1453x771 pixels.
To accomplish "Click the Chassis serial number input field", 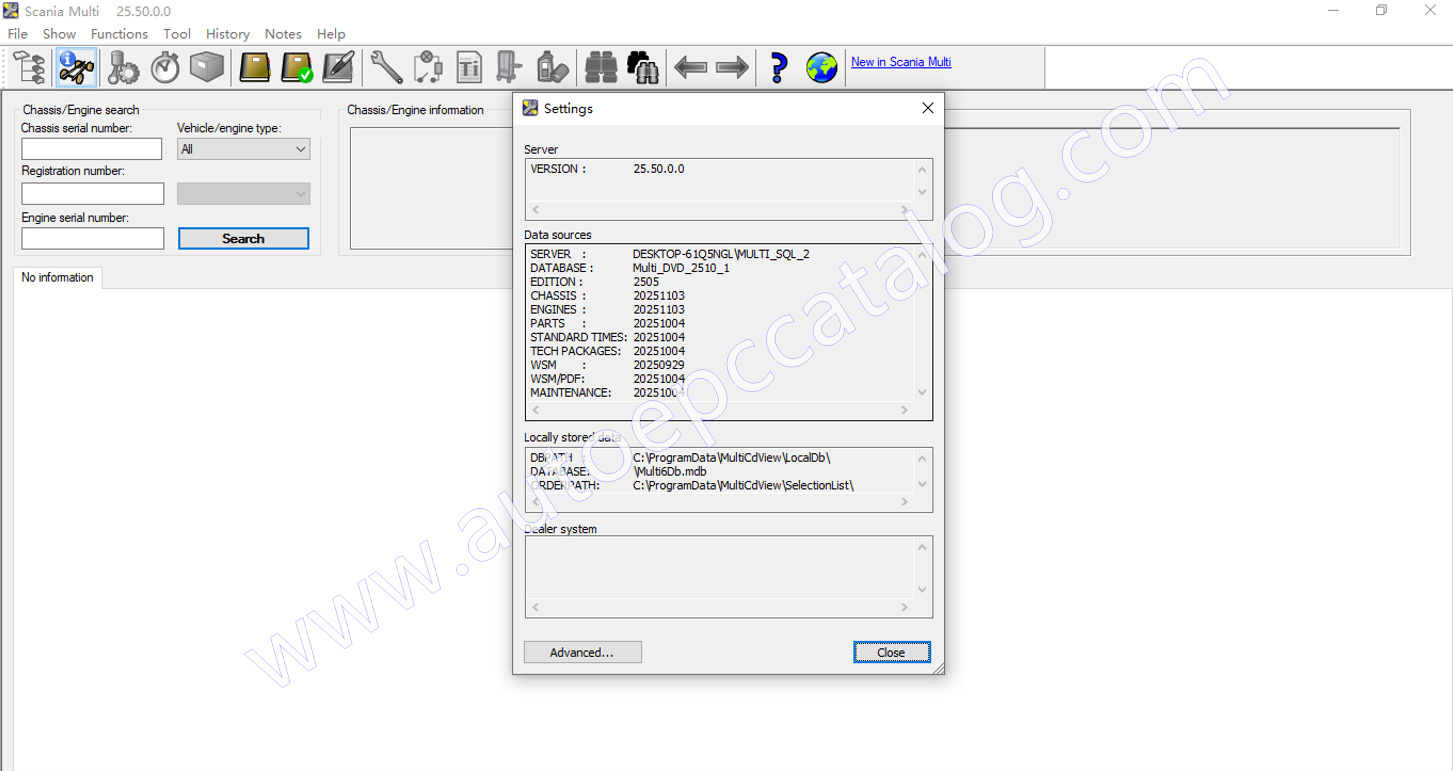I will 91,149.
